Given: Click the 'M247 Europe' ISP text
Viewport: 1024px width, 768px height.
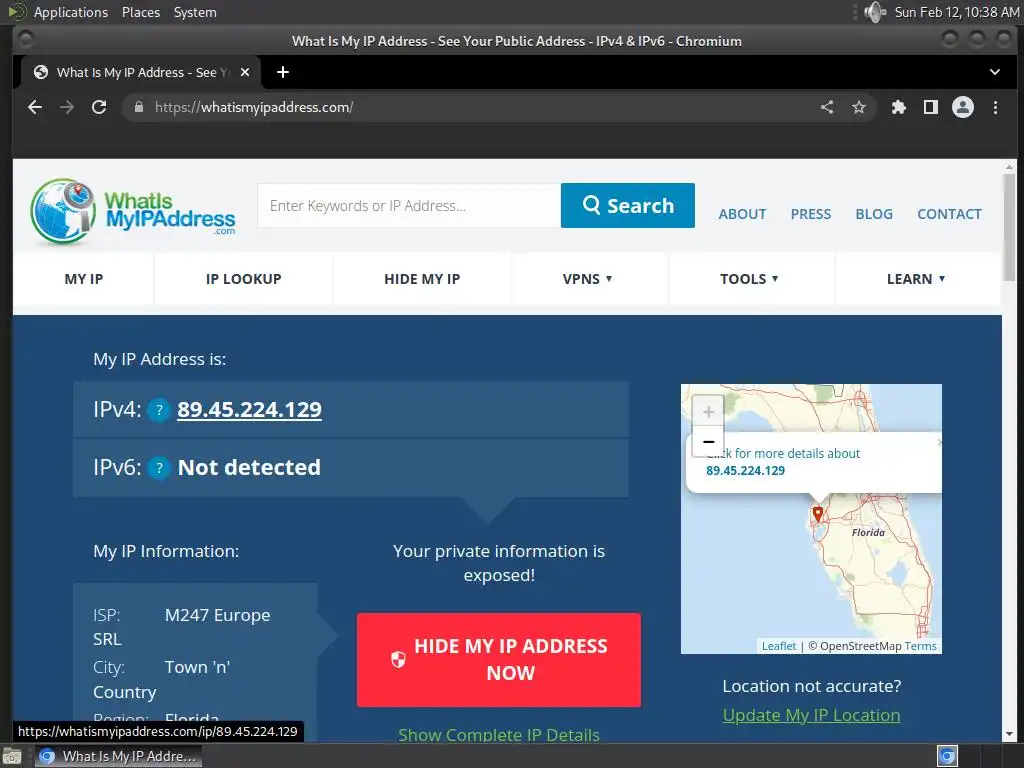Looking at the screenshot, I should tap(217, 615).
